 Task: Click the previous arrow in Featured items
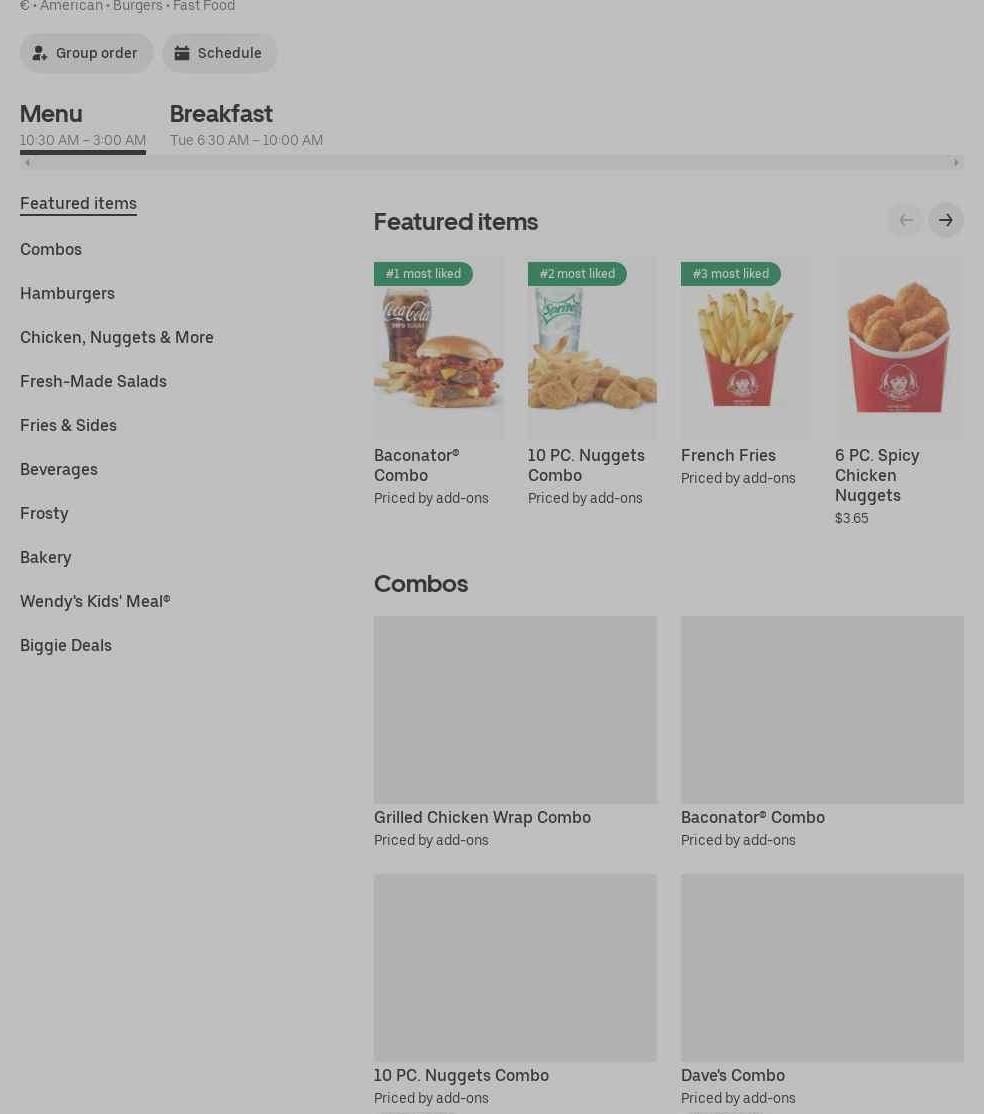(x=906, y=220)
